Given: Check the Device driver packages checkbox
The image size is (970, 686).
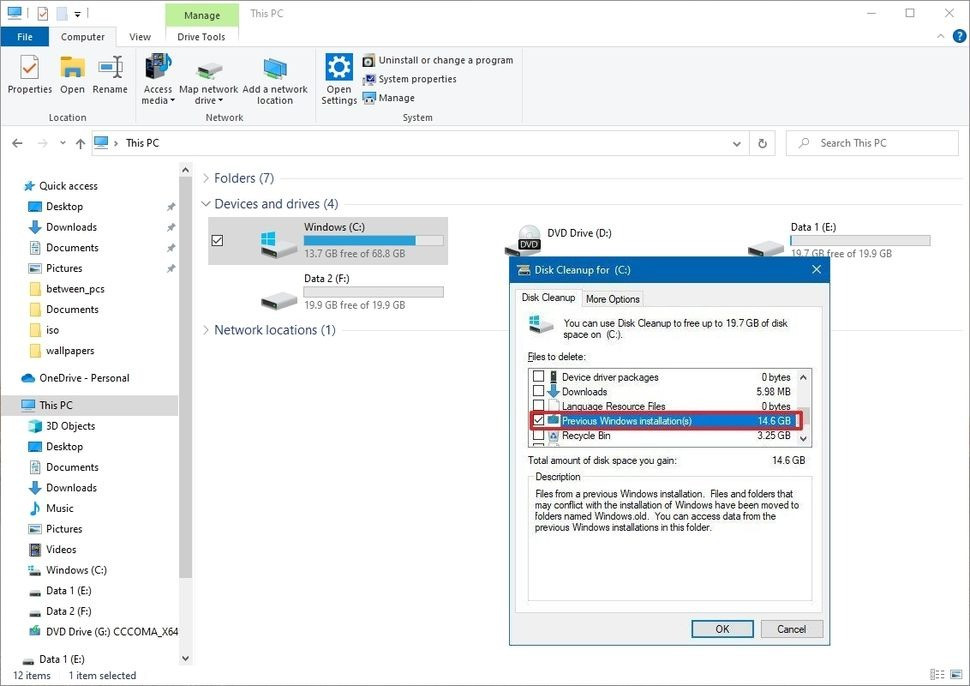Looking at the screenshot, I should [539, 376].
